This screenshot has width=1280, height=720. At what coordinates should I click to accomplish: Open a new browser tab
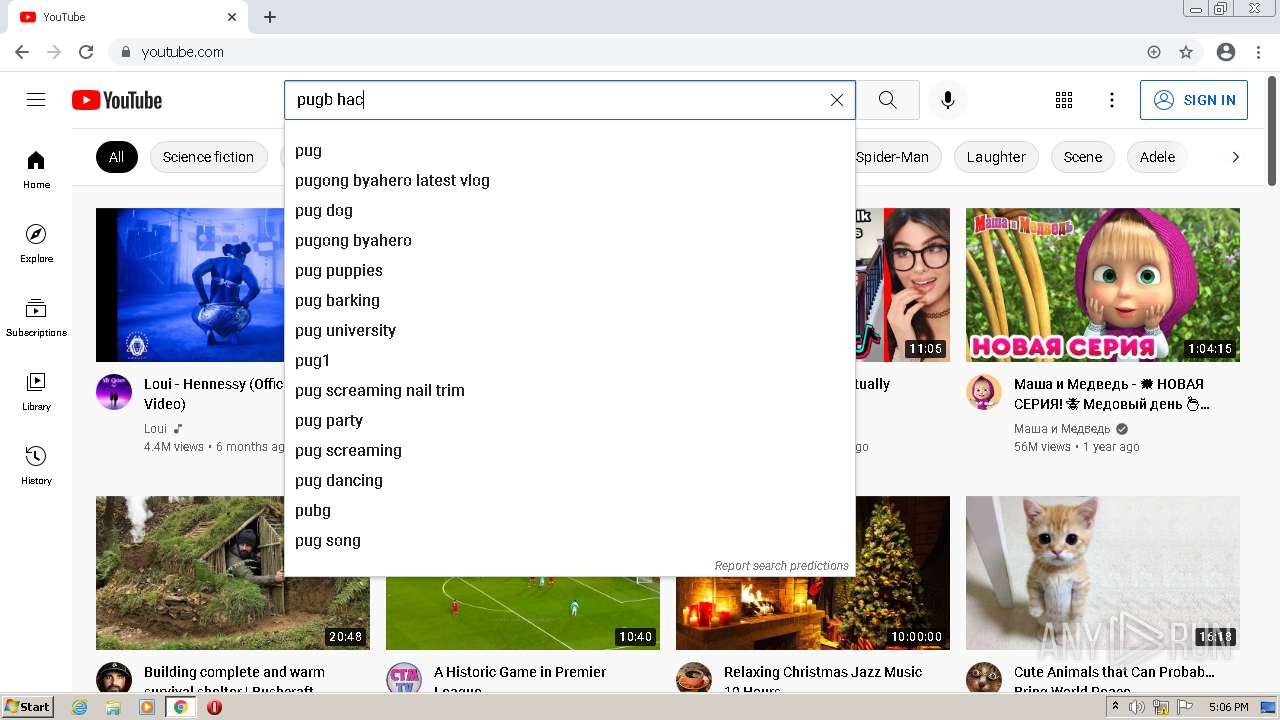pos(270,17)
